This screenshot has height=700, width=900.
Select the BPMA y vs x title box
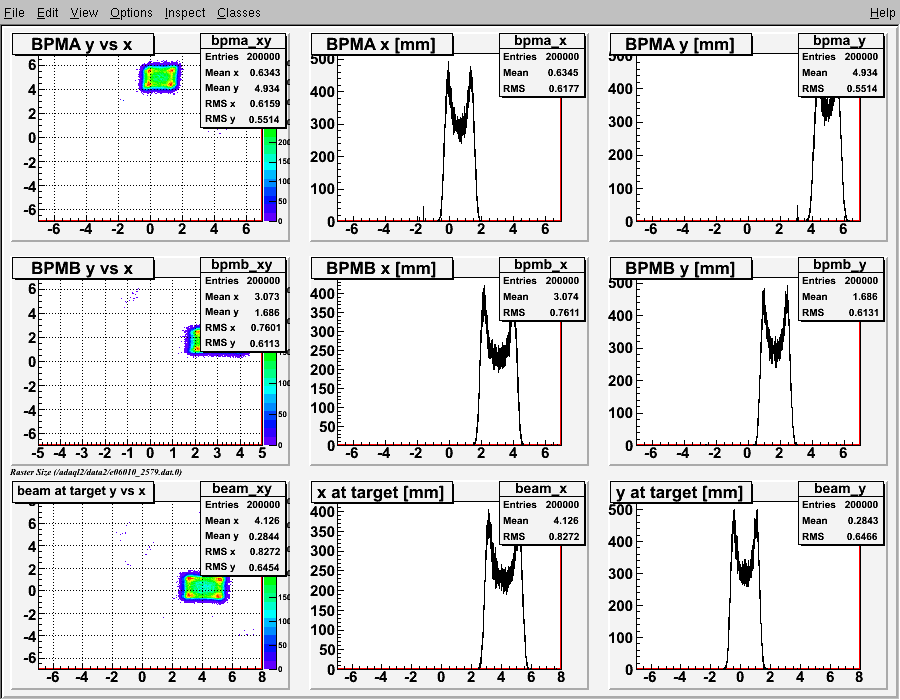[x=83, y=44]
